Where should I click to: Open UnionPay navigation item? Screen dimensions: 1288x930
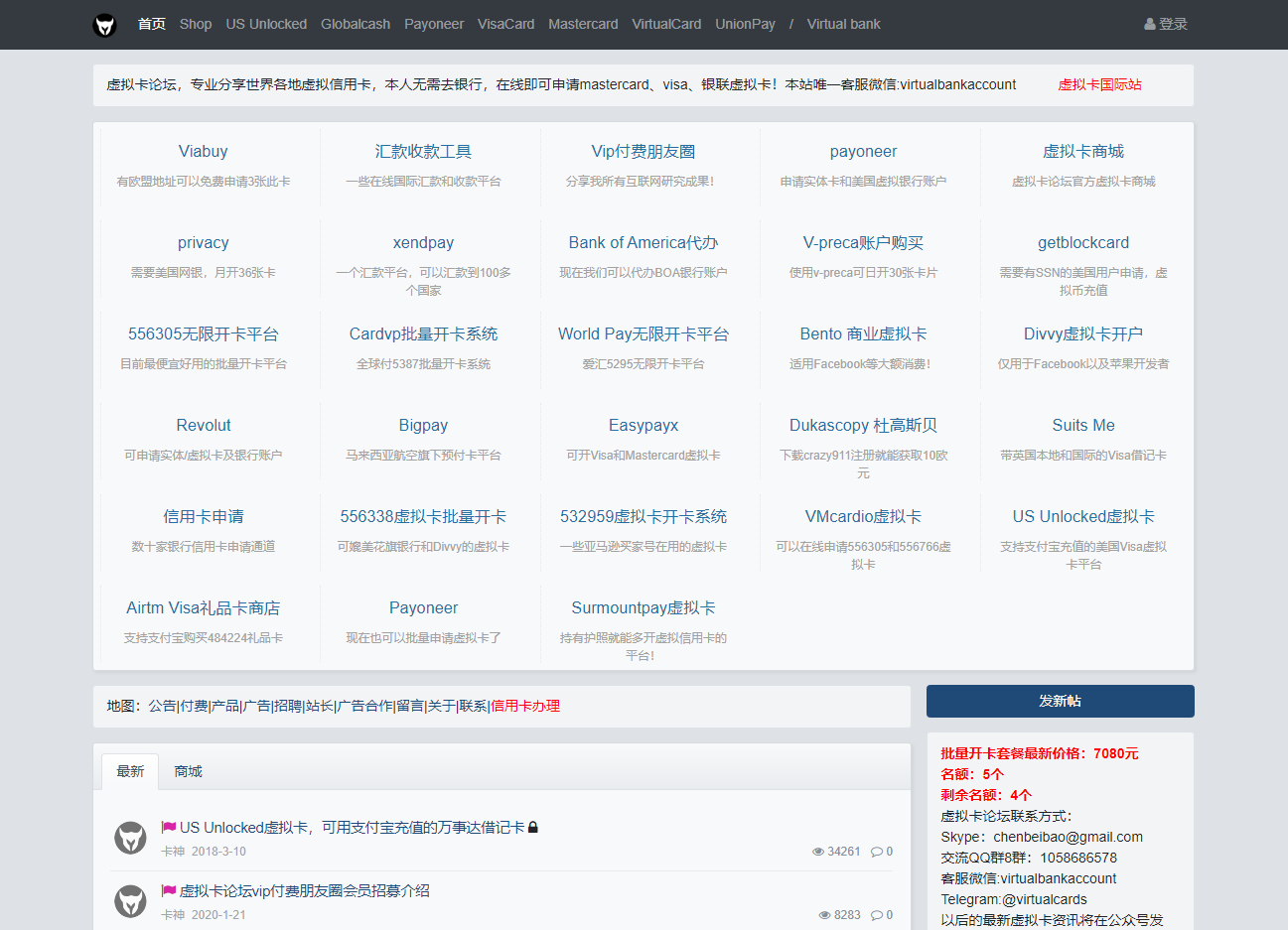(745, 24)
